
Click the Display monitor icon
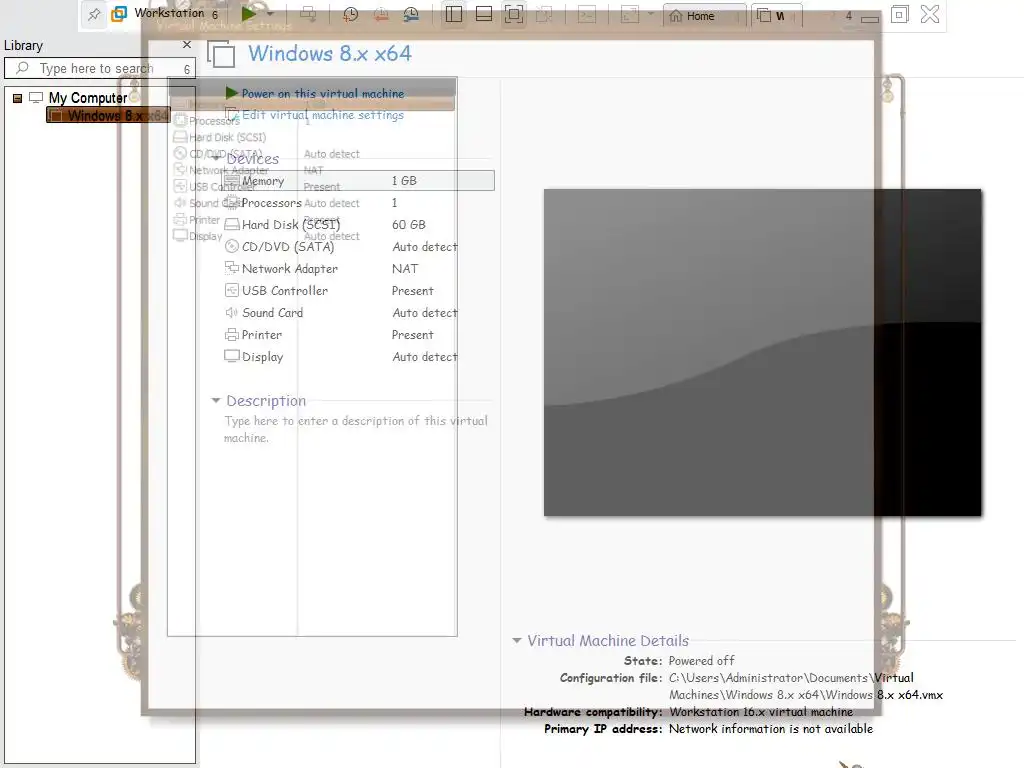(232, 357)
